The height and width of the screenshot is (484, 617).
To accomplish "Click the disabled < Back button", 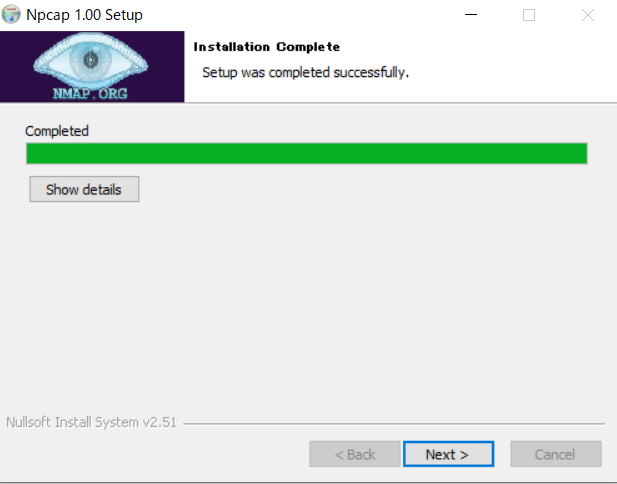I will [355, 454].
